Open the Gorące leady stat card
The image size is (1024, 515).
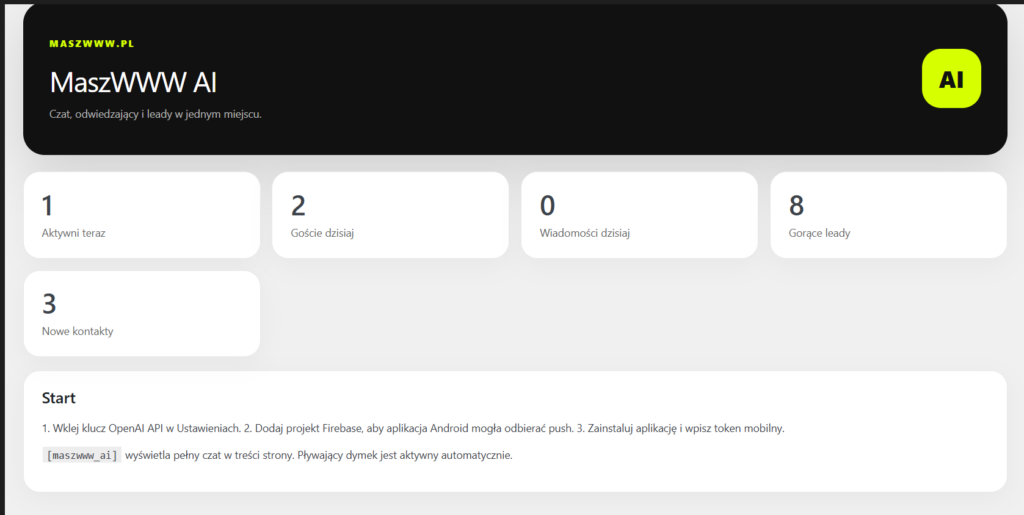click(x=889, y=215)
